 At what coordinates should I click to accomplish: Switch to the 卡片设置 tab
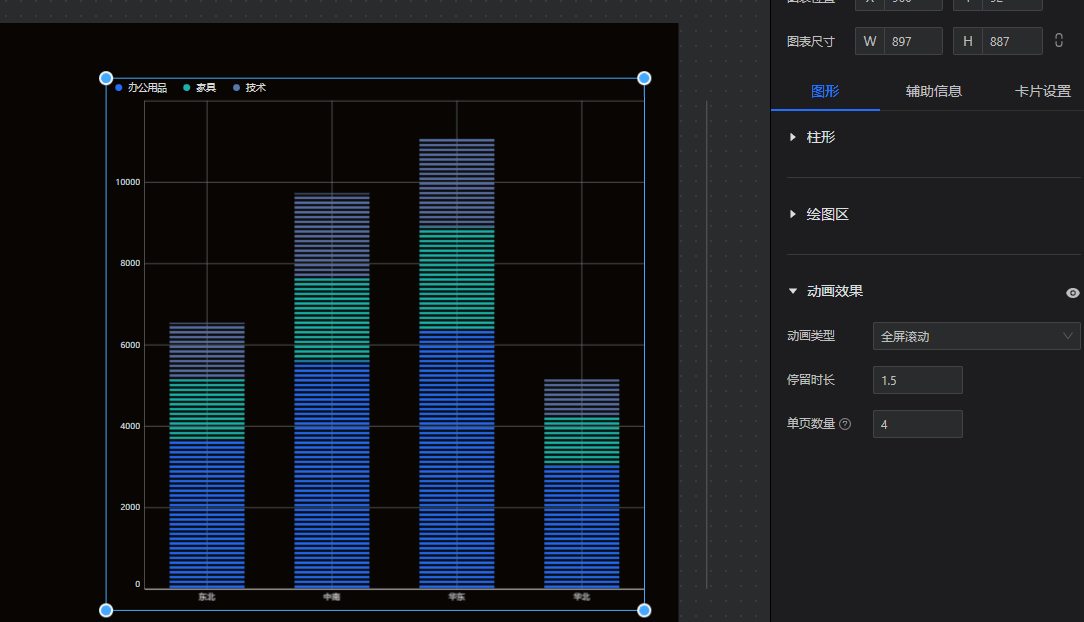(x=1042, y=91)
